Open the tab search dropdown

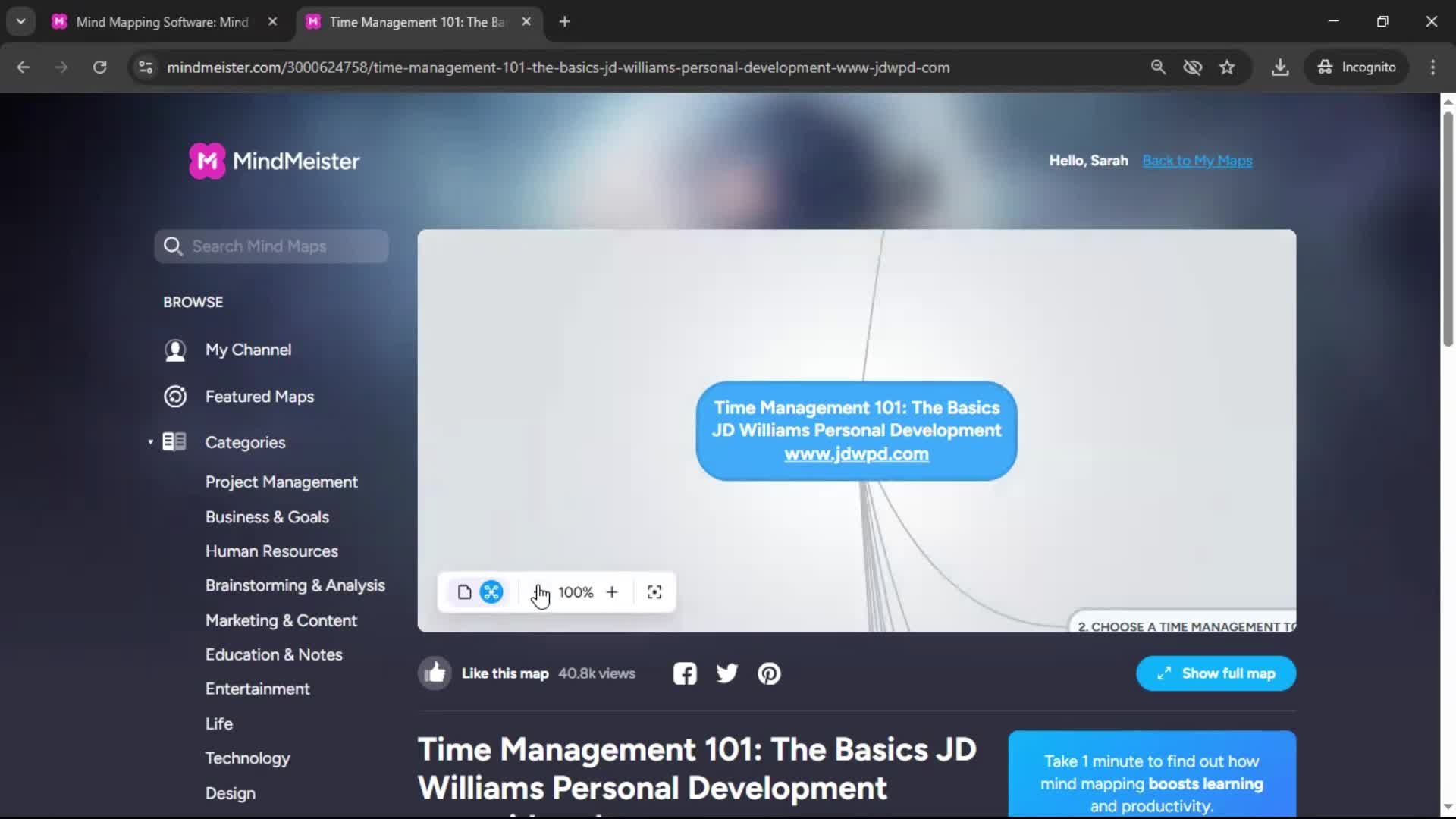(21, 22)
